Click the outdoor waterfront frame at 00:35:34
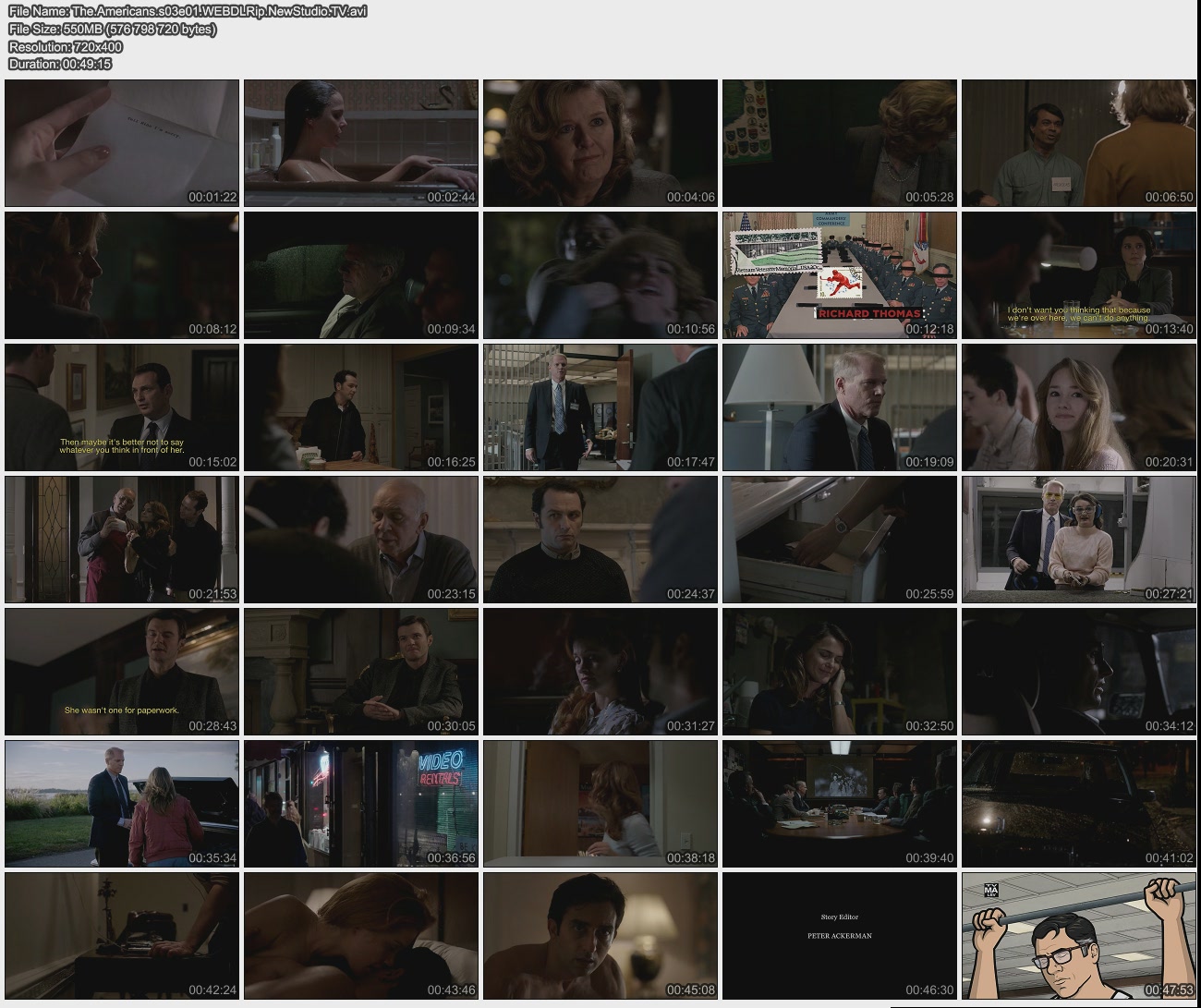 [x=122, y=804]
